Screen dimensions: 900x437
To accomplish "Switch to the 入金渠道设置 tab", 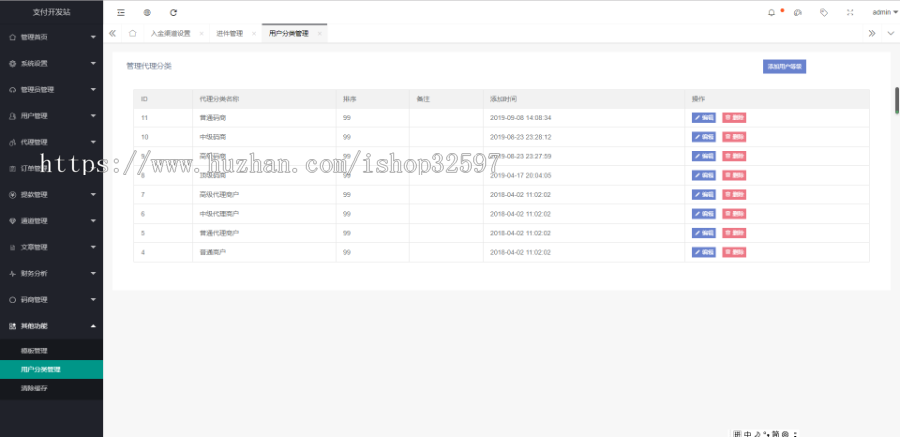I will click(x=170, y=33).
